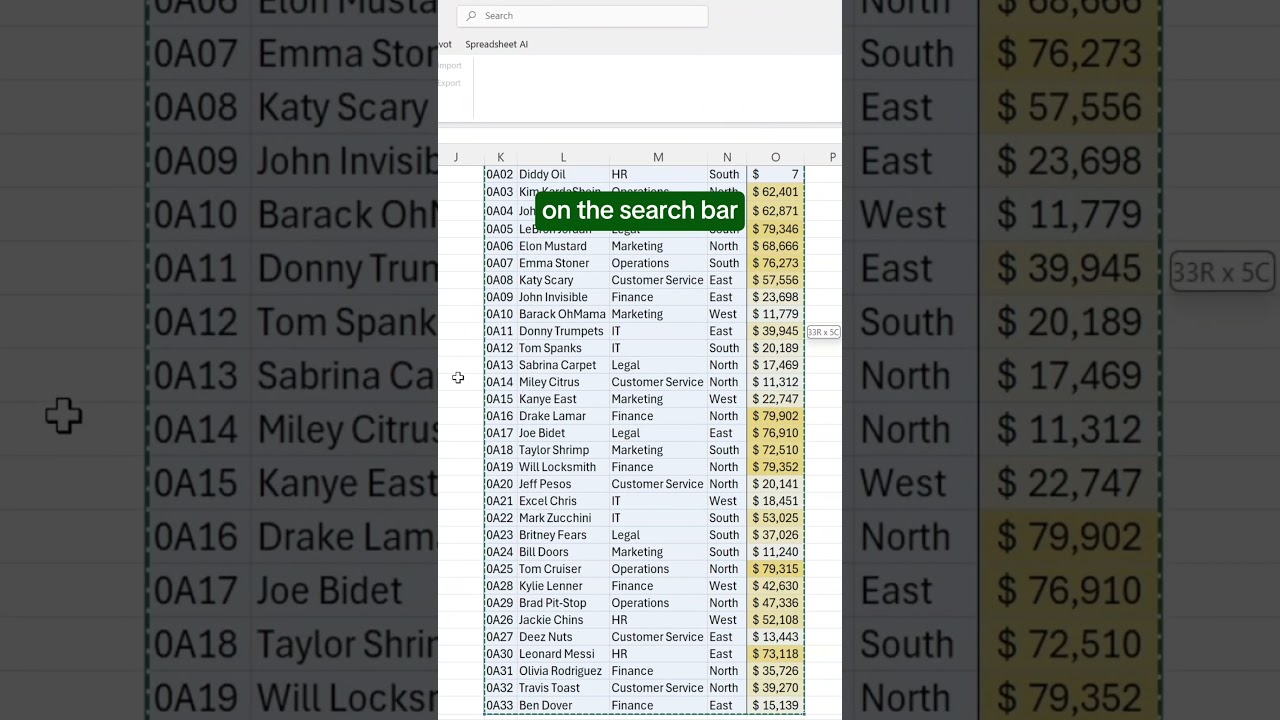Image resolution: width=1280 pixels, height=720 pixels.
Task: Select column O header
Action: (775, 157)
